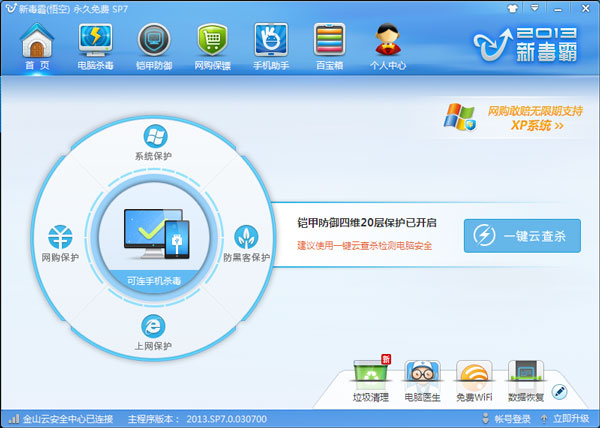Click 建议使用一键云查杀检测电脑安全 red text
The width and height of the screenshot is (600, 428).
[x=364, y=246]
